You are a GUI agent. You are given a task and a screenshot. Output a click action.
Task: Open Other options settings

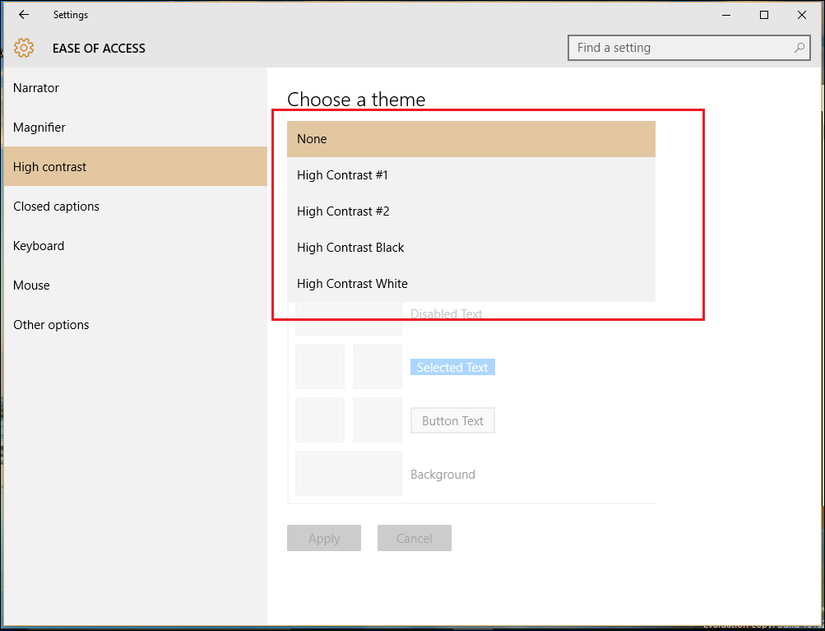point(51,324)
